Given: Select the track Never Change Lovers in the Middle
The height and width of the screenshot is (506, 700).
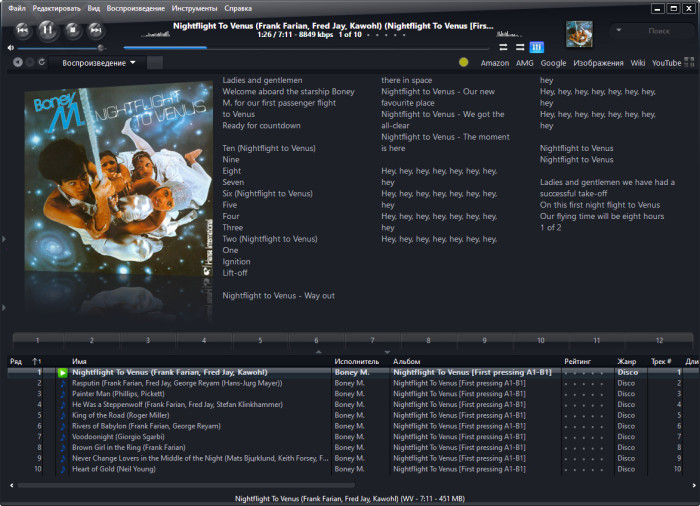Looking at the screenshot, I should pos(200,458).
